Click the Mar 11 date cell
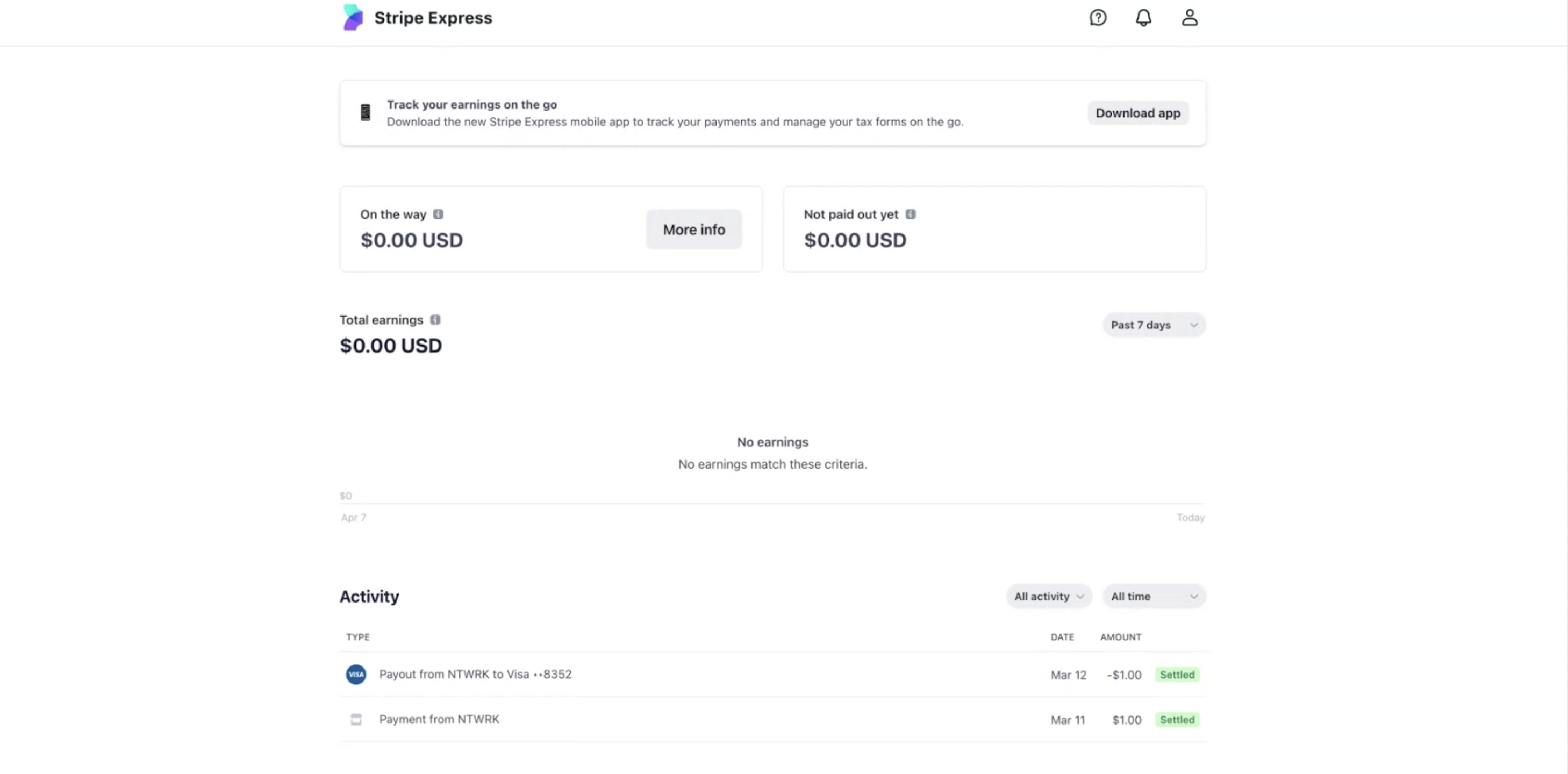Screen dimensions: 1568x774 click(x=1068, y=720)
